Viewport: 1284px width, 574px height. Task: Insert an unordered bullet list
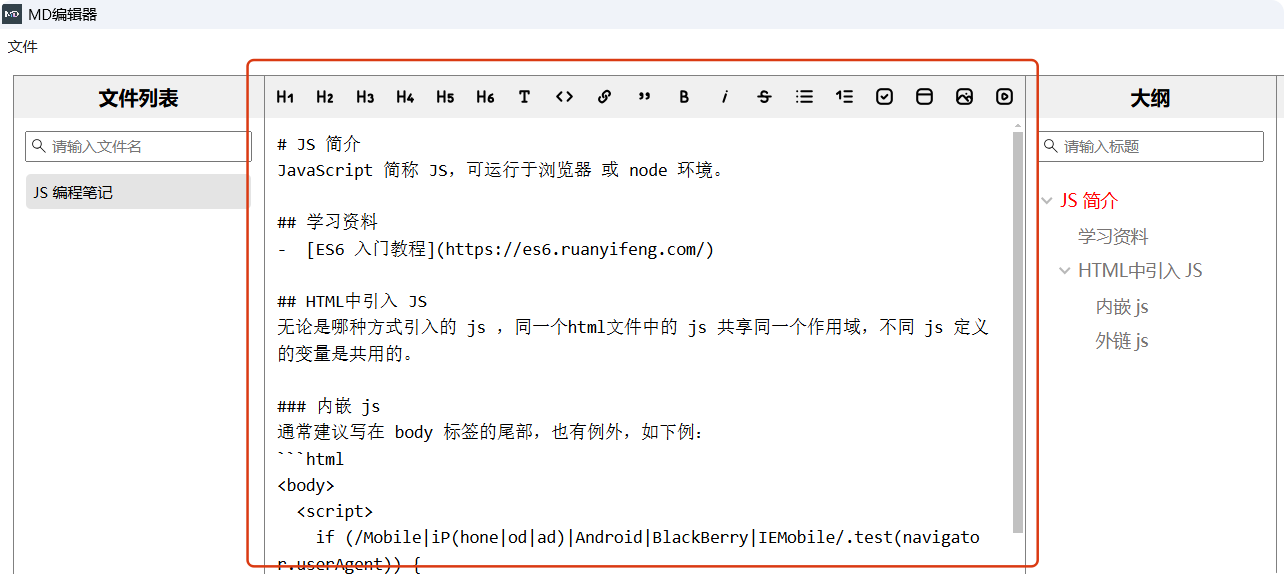click(x=805, y=97)
